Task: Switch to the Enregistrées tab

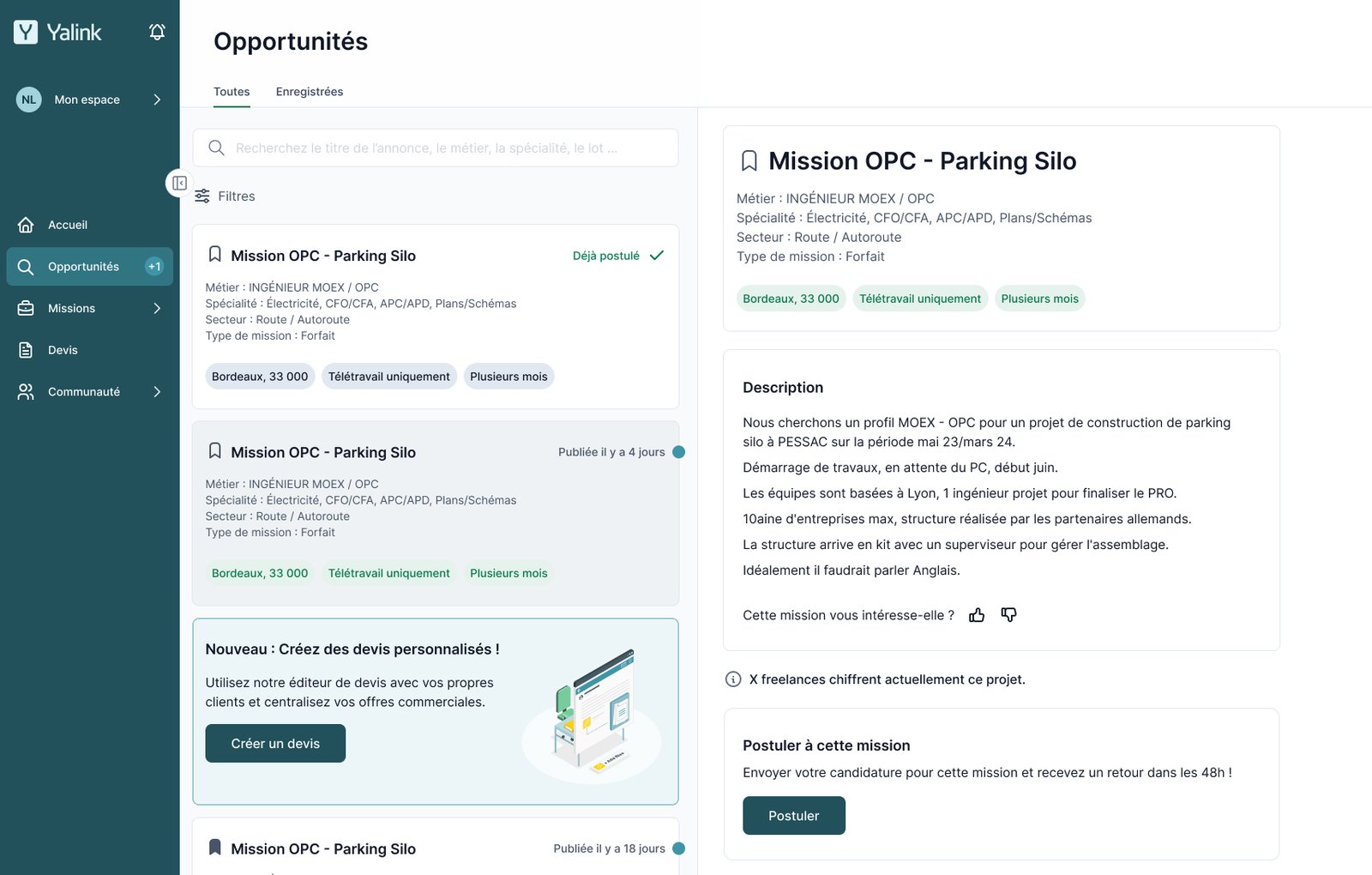Action: coord(309,92)
